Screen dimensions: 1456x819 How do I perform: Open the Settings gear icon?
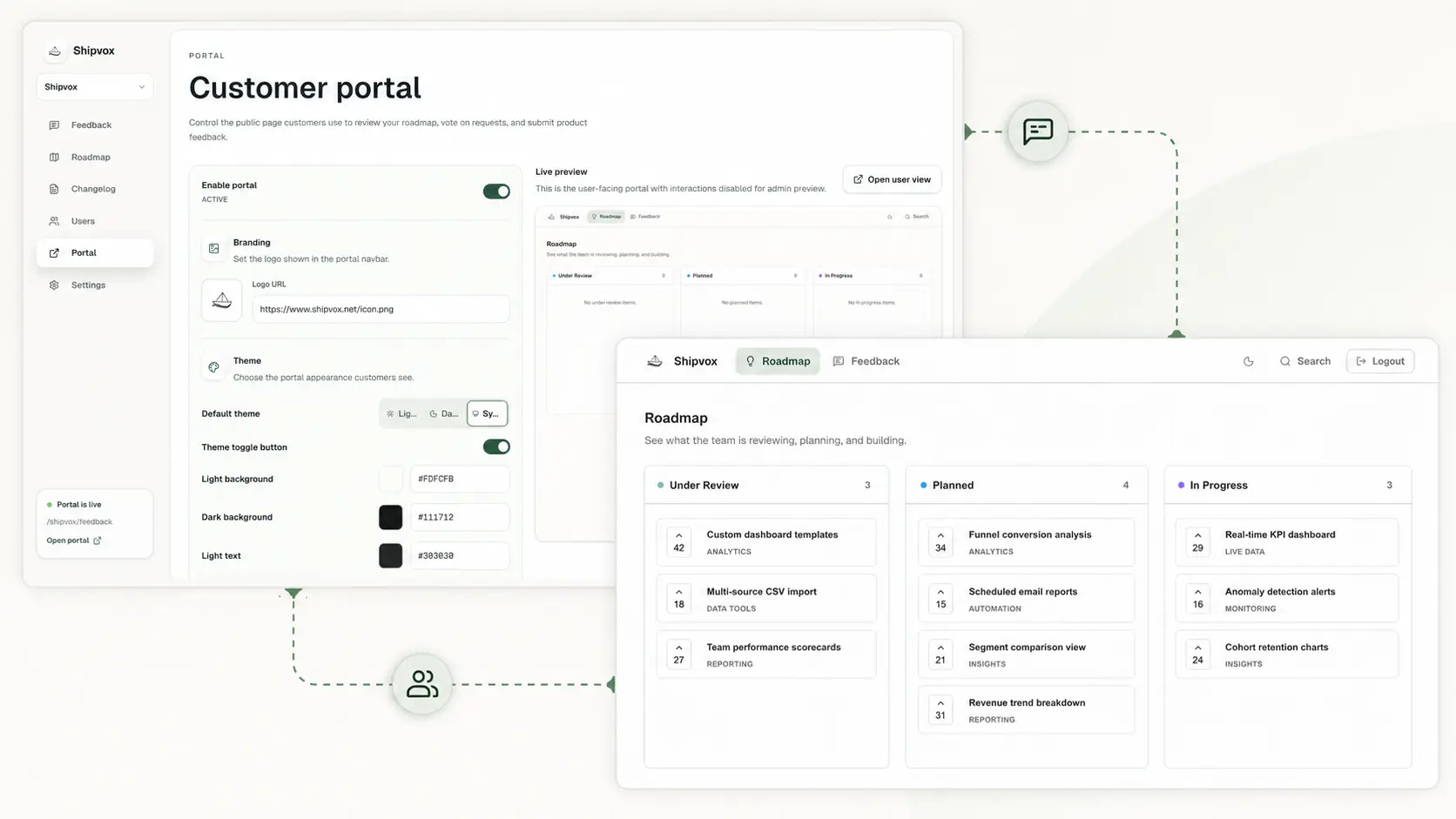[54, 285]
